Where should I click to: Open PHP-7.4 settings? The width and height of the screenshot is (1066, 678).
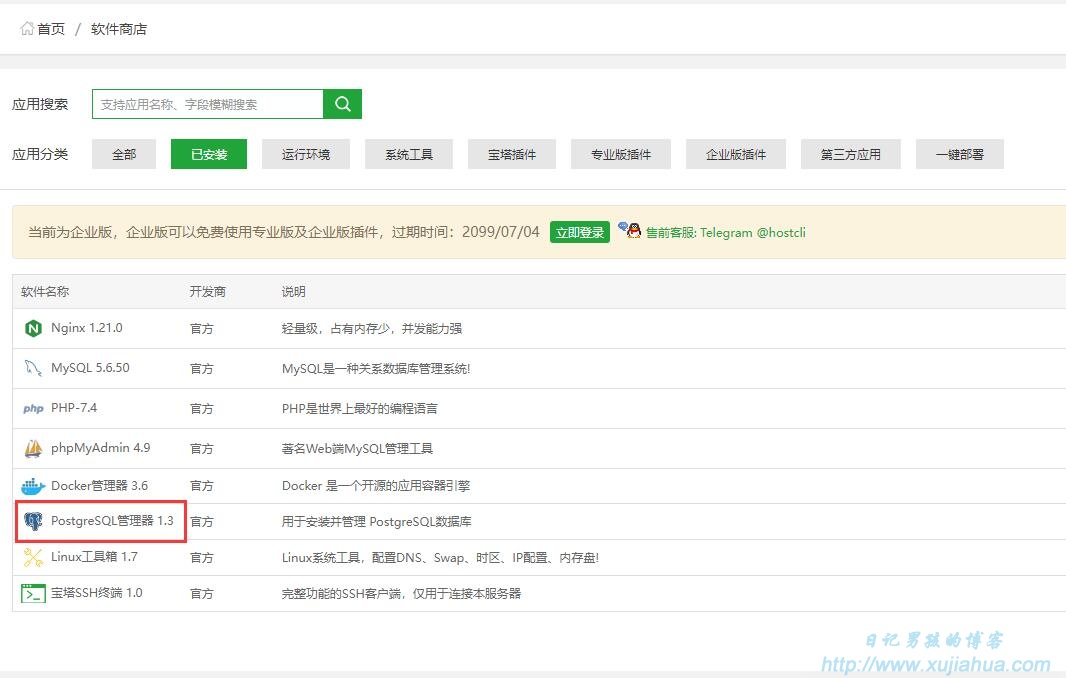(74, 408)
